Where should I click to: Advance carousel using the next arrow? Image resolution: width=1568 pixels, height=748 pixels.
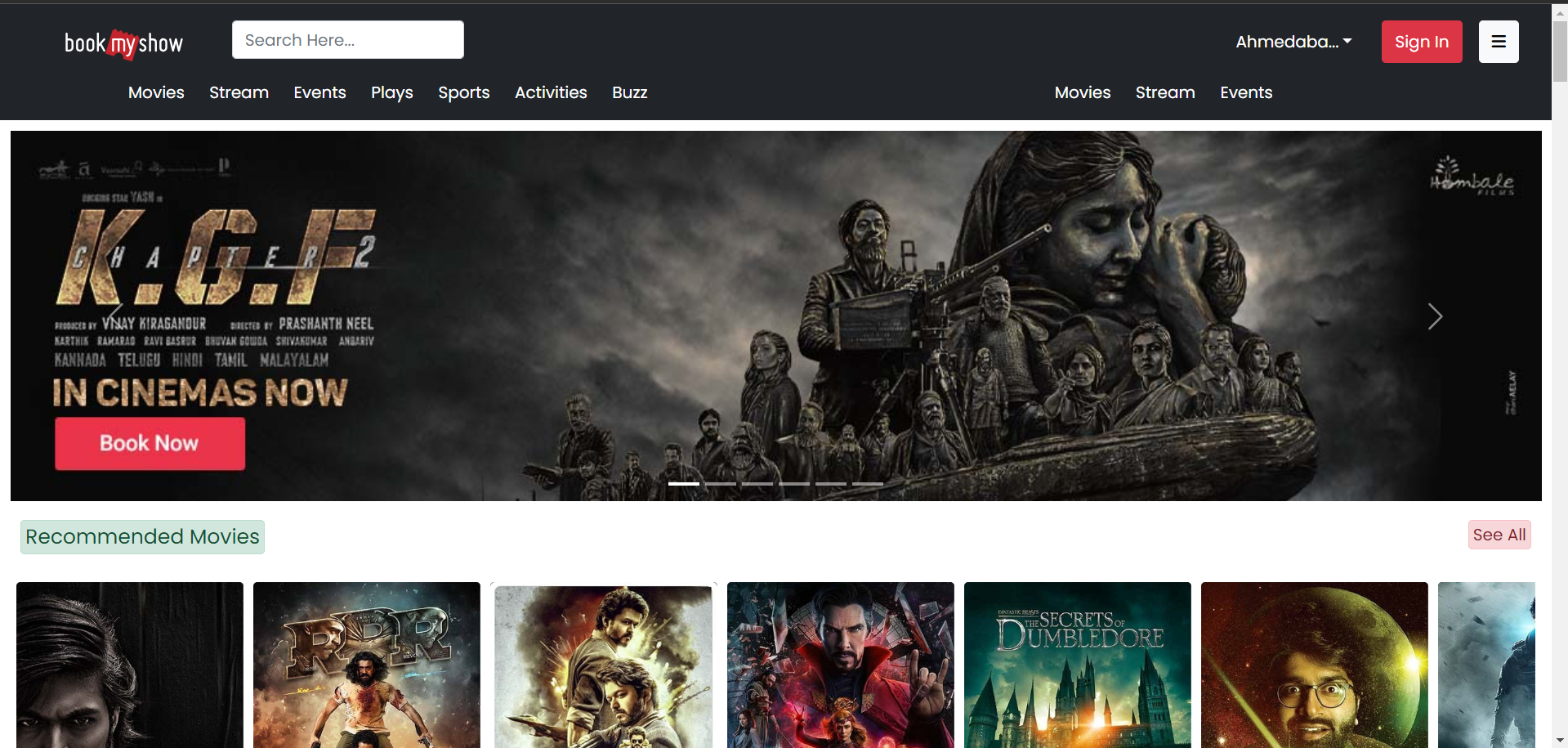1435,316
